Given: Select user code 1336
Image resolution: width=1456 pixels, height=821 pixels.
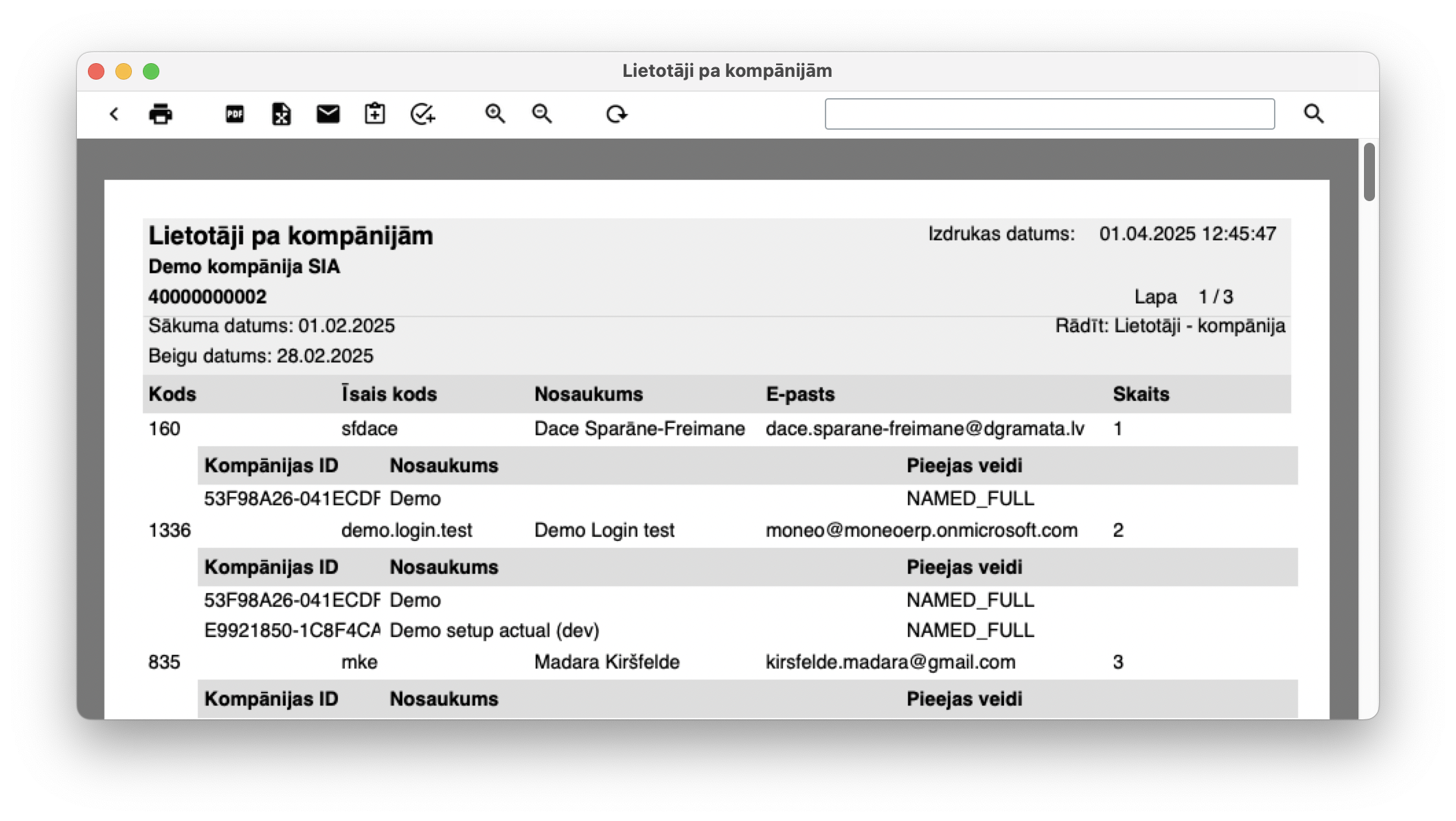Looking at the screenshot, I should 170,531.
